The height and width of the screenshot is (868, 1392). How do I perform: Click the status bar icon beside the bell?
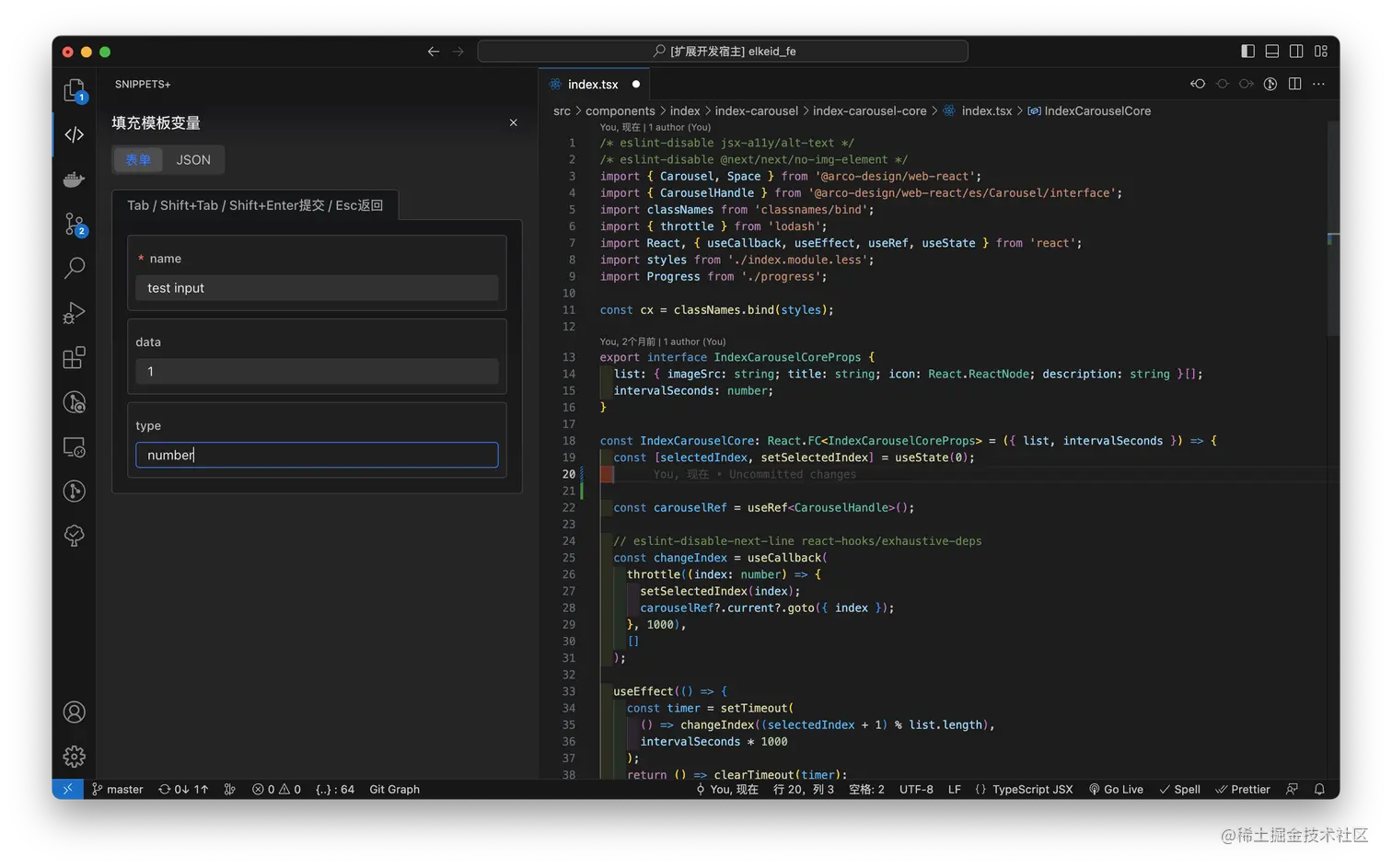tap(1293, 790)
